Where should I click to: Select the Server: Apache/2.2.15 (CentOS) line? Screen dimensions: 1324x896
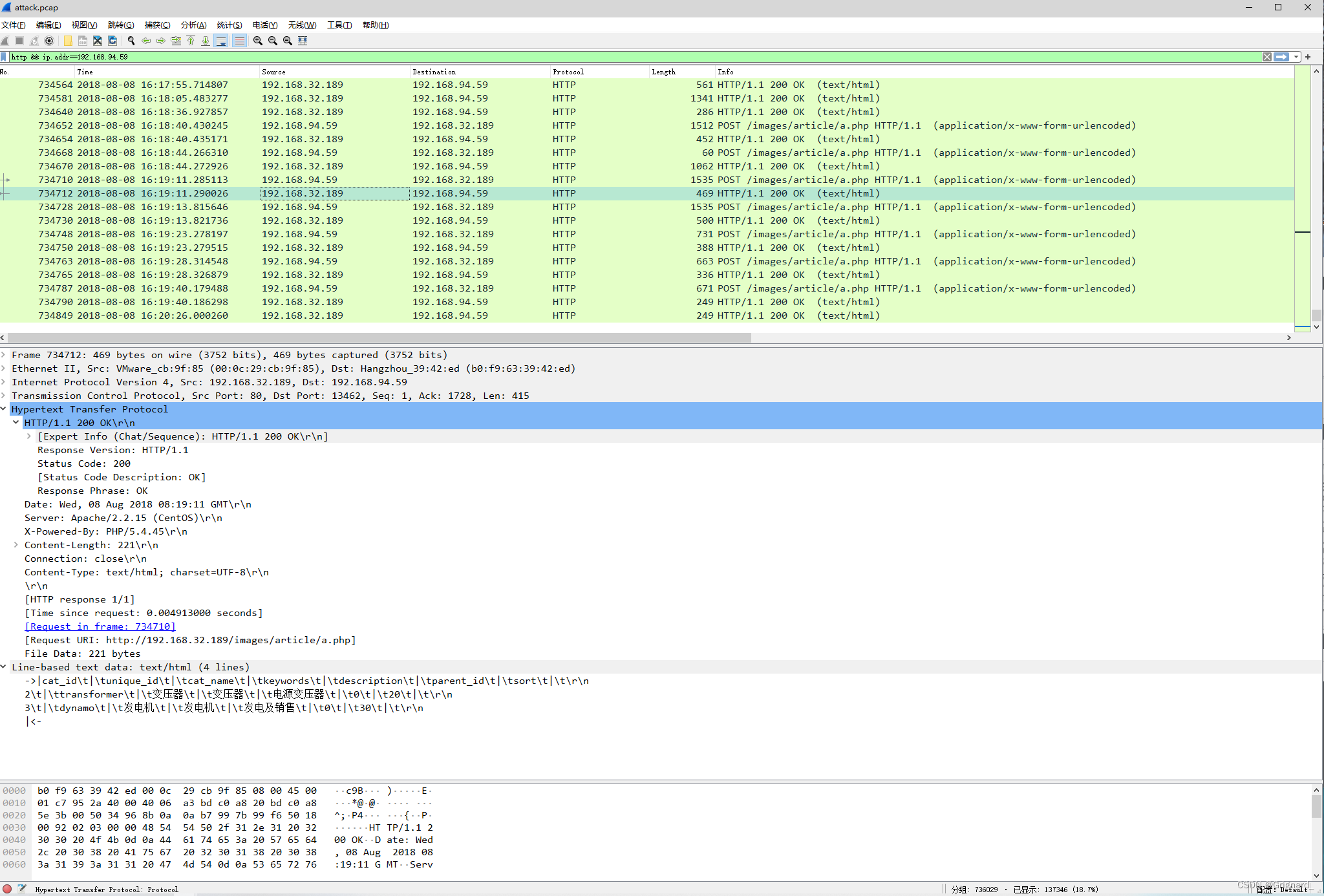click(123, 518)
